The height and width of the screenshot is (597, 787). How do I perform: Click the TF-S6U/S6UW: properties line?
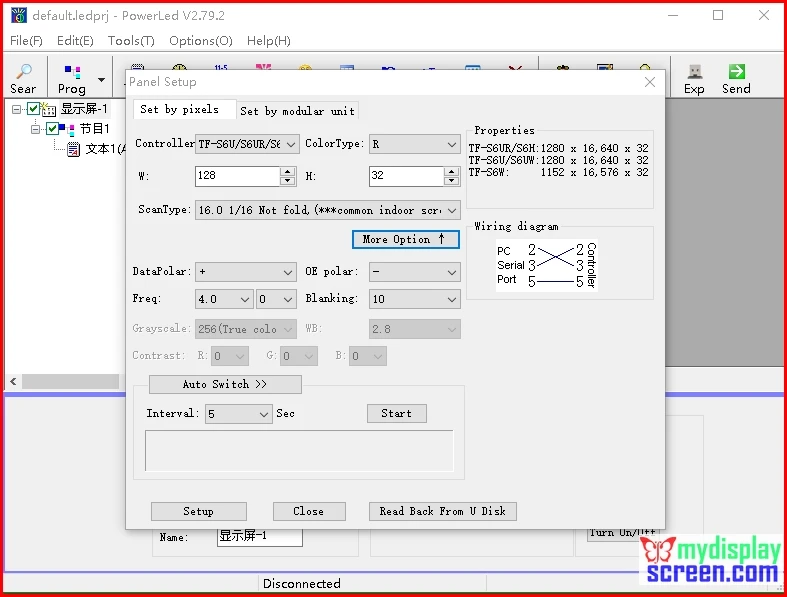point(558,161)
